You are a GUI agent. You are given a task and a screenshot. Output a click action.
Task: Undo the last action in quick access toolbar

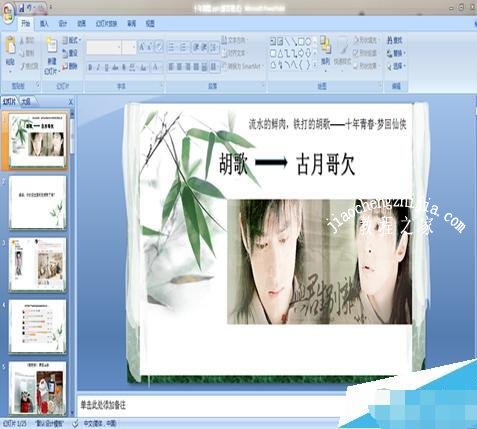point(30,9)
